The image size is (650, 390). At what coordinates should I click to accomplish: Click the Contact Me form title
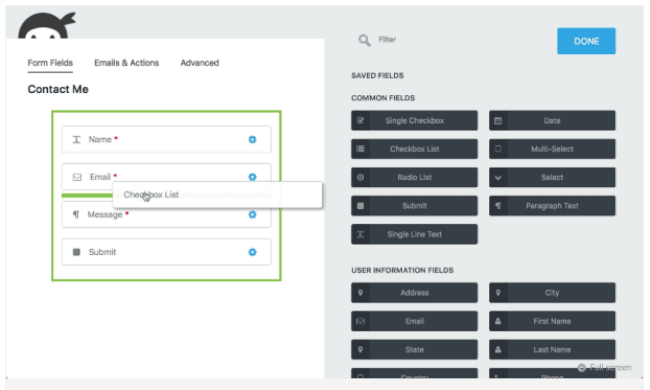click(x=58, y=89)
